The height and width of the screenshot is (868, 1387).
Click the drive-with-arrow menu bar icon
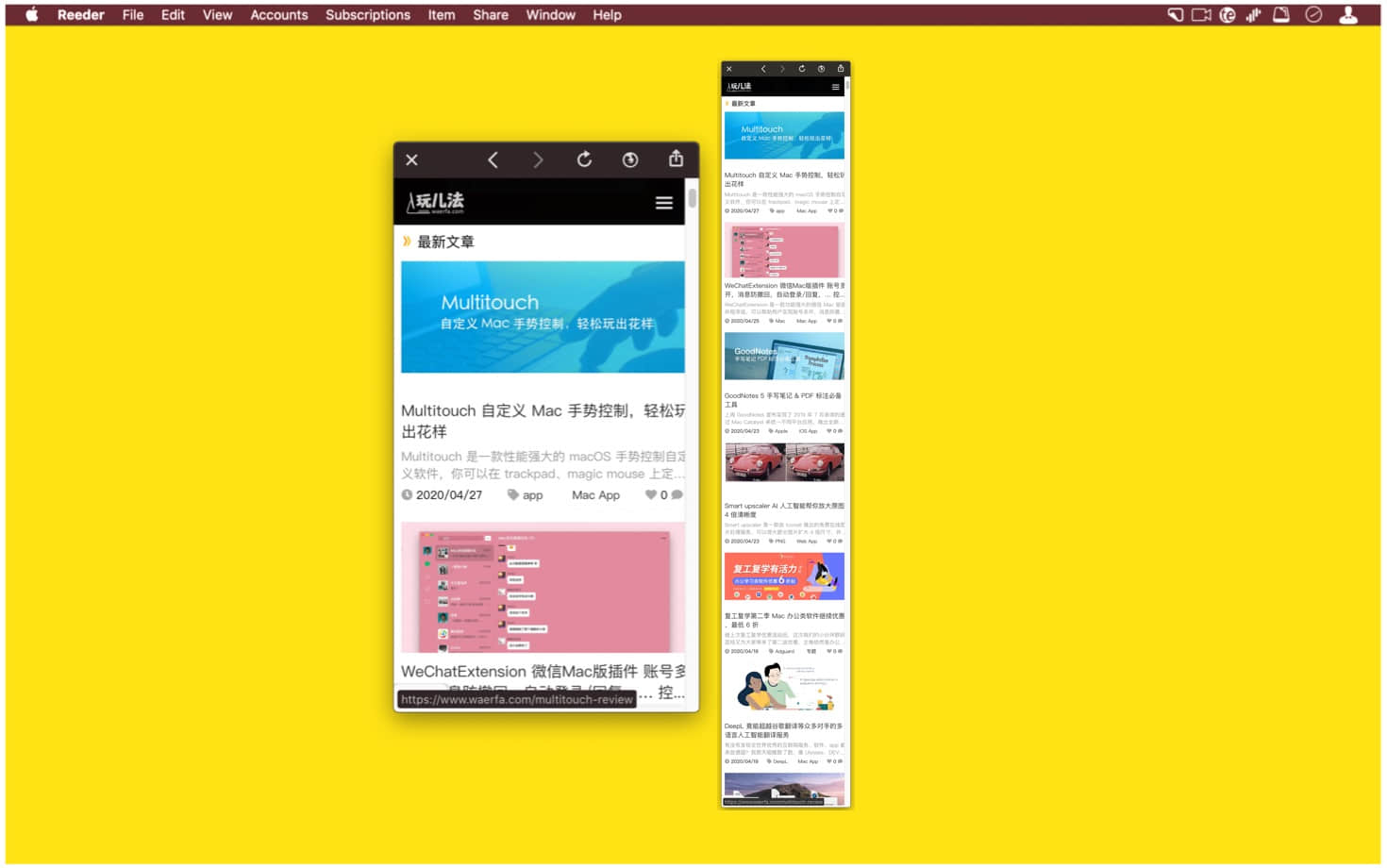click(1281, 14)
